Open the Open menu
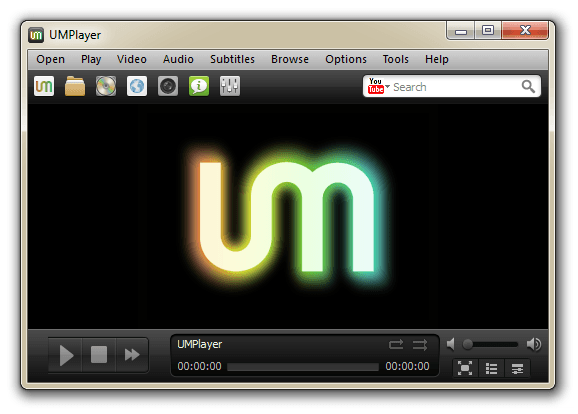Screen dimensions: 578x414 [x=51, y=59]
